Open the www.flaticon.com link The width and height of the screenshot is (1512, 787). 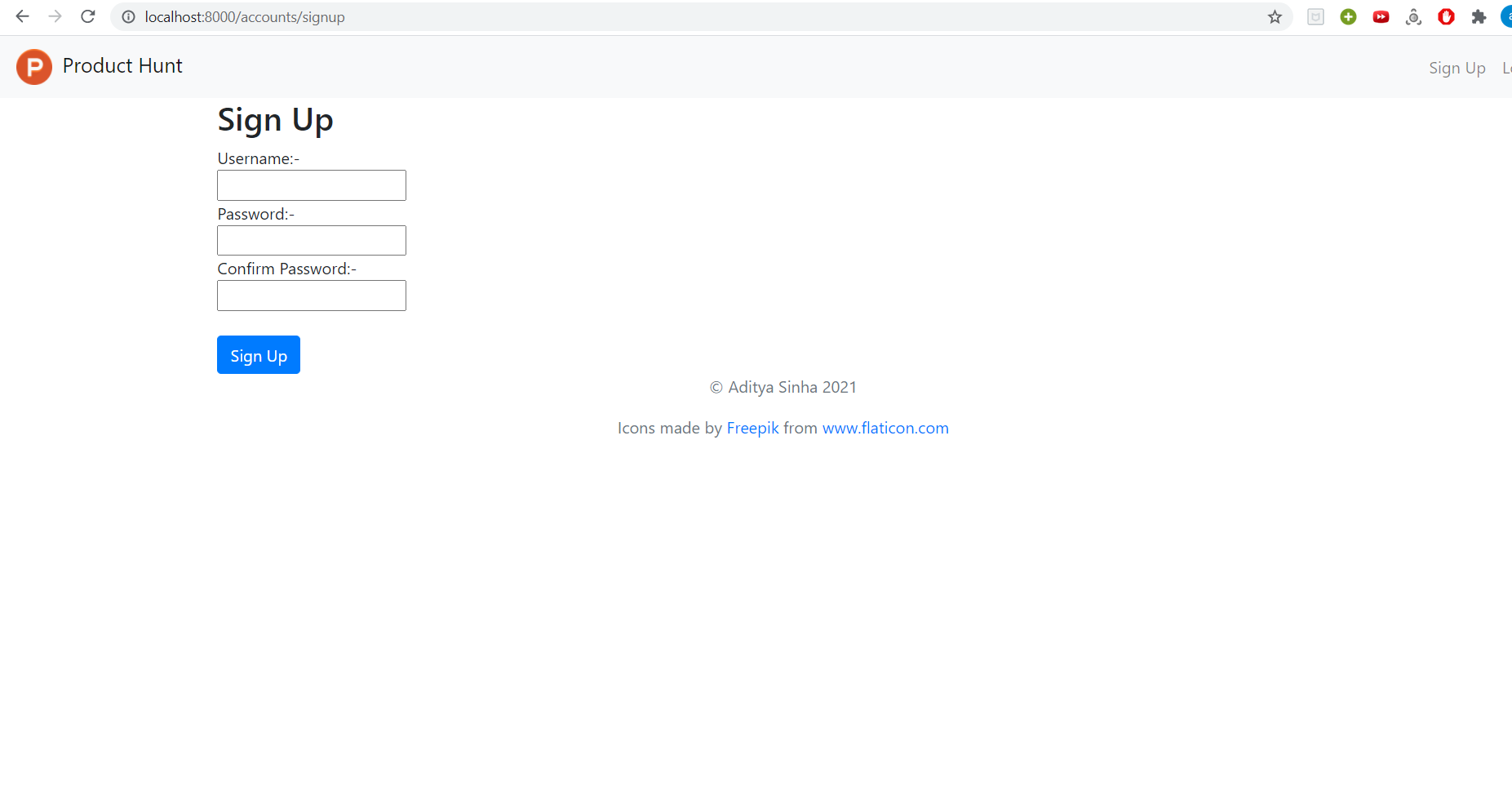[x=885, y=429]
